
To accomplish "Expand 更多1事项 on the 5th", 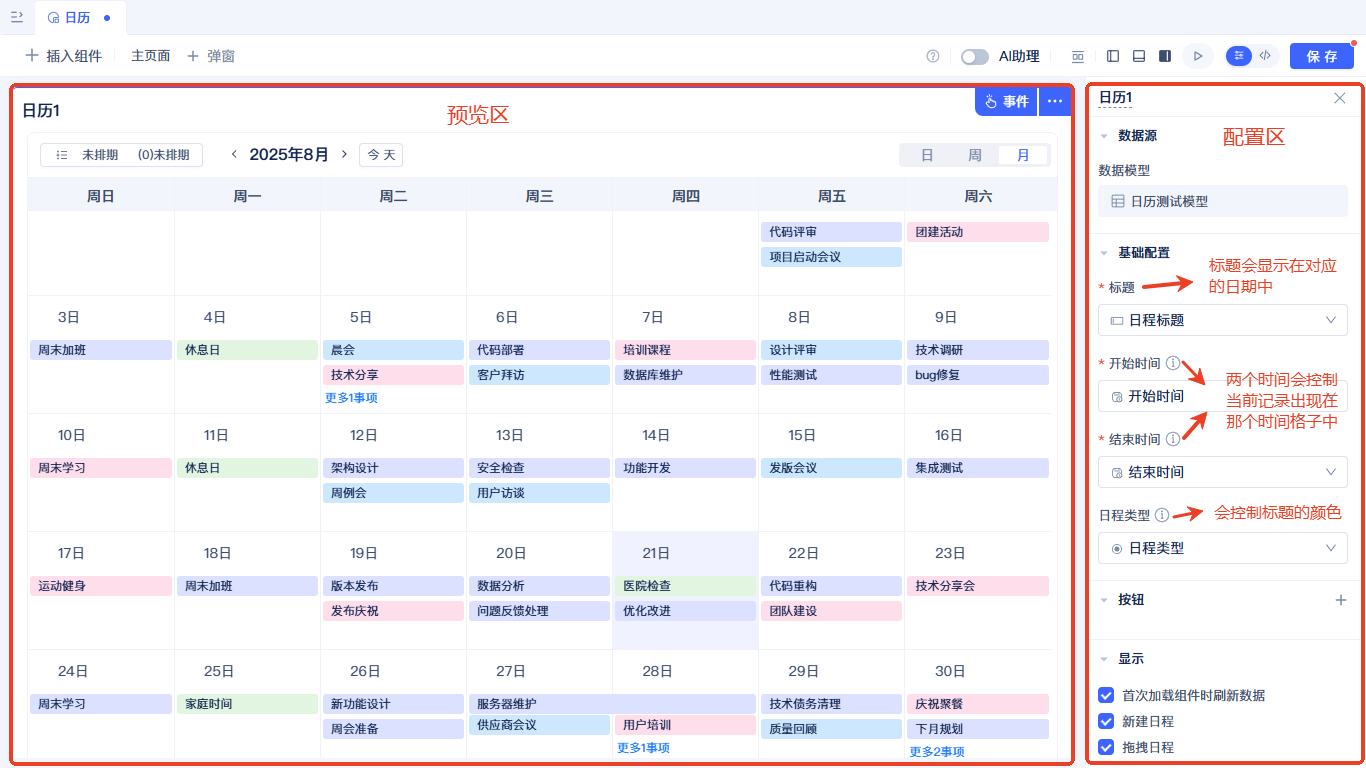I will click(x=351, y=398).
